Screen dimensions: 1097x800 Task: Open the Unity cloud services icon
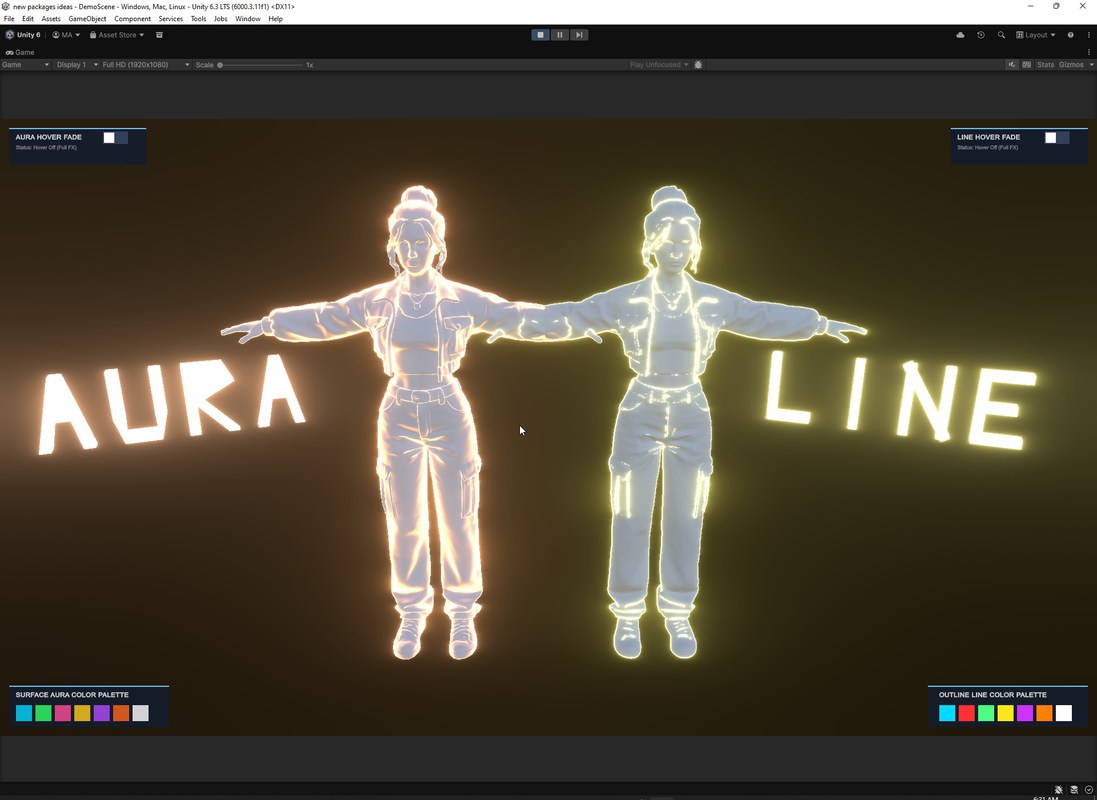pos(961,35)
